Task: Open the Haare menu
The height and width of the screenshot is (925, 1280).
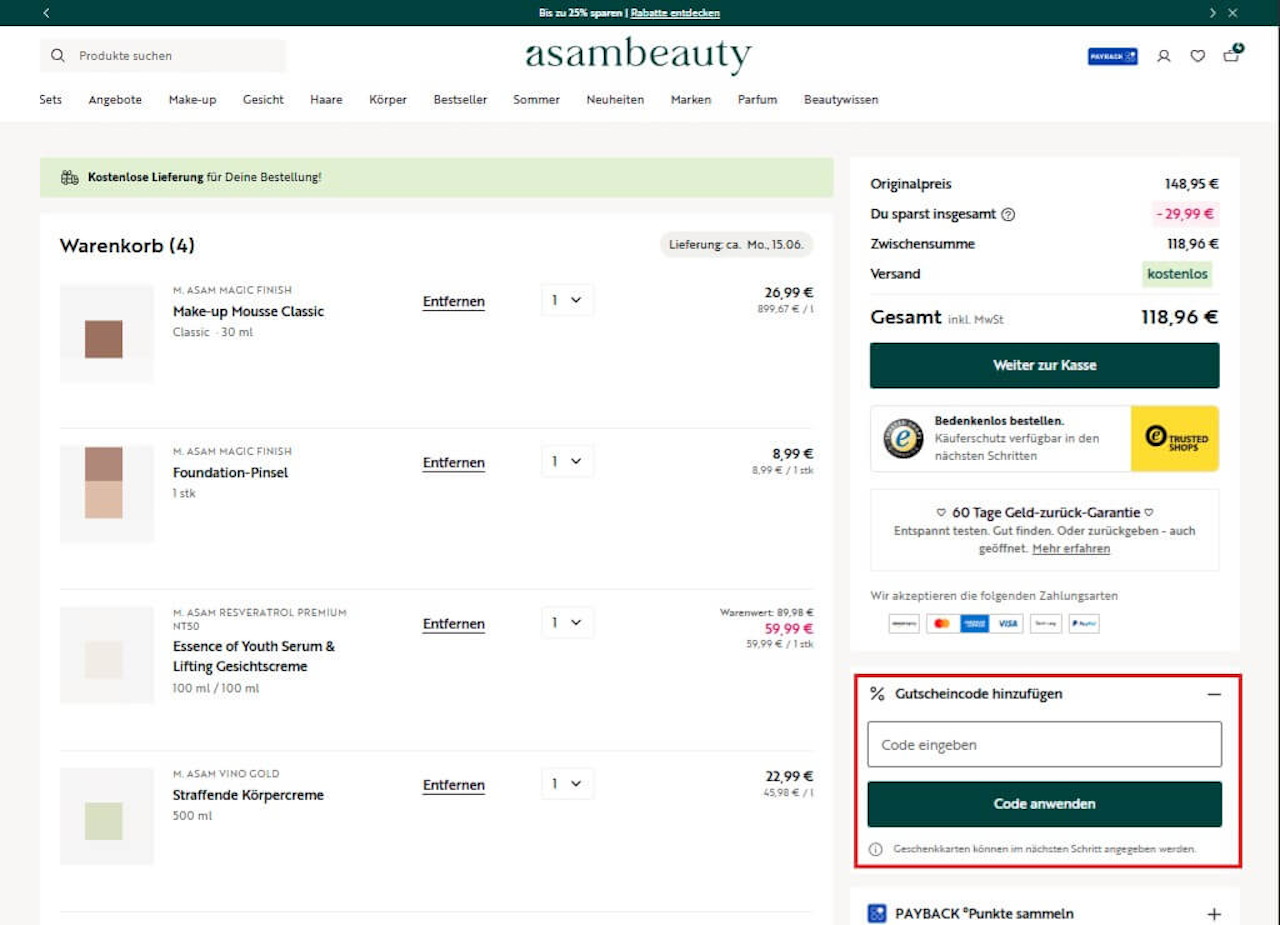Action: tap(326, 100)
